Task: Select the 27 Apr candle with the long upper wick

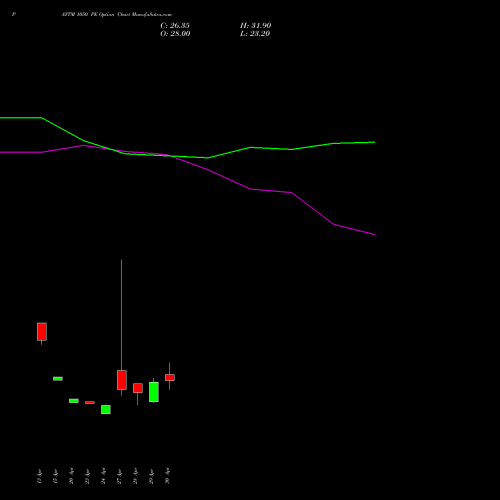Action: pos(122,380)
